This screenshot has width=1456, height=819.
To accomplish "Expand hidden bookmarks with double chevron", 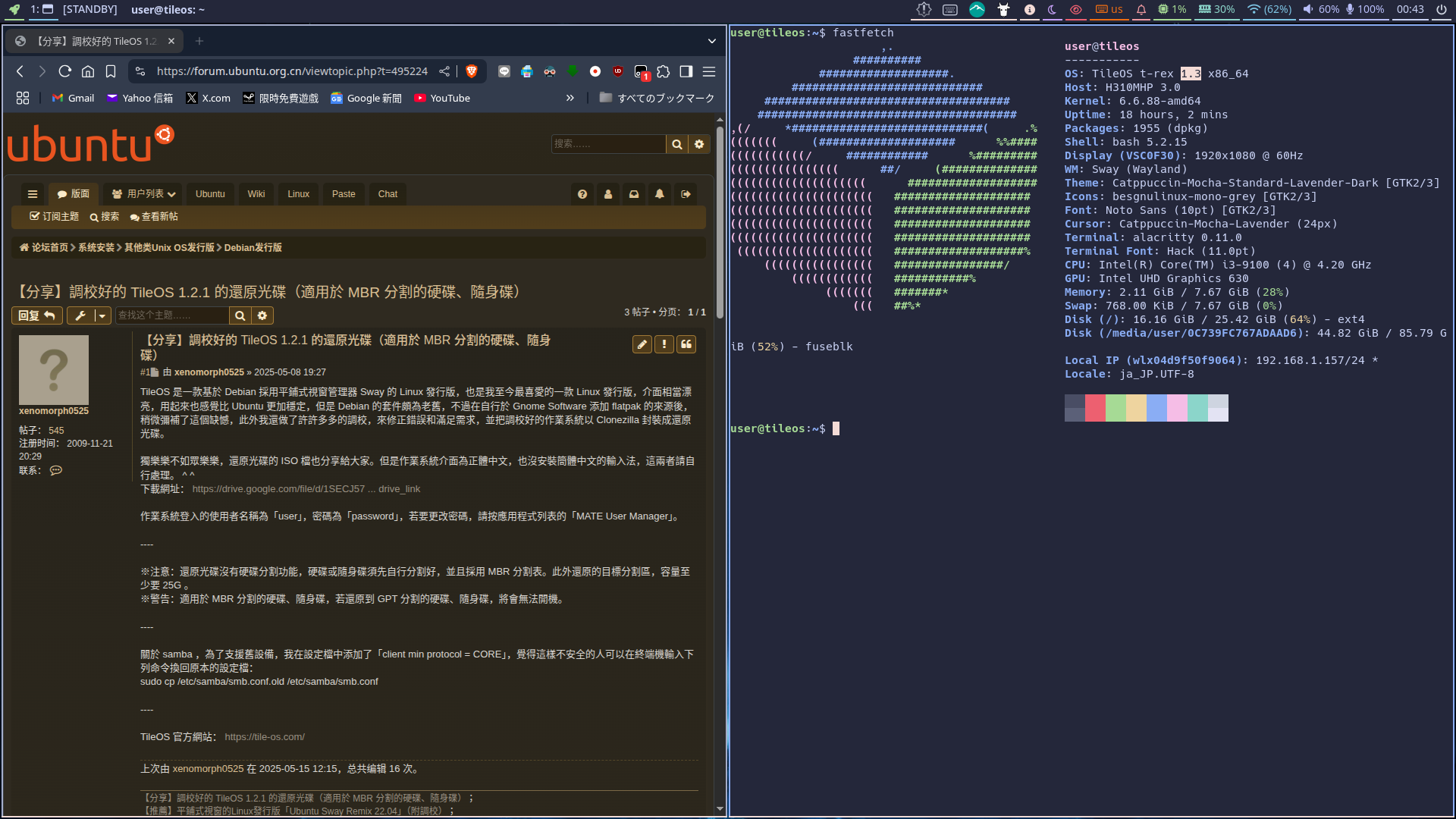I will (570, 98).
